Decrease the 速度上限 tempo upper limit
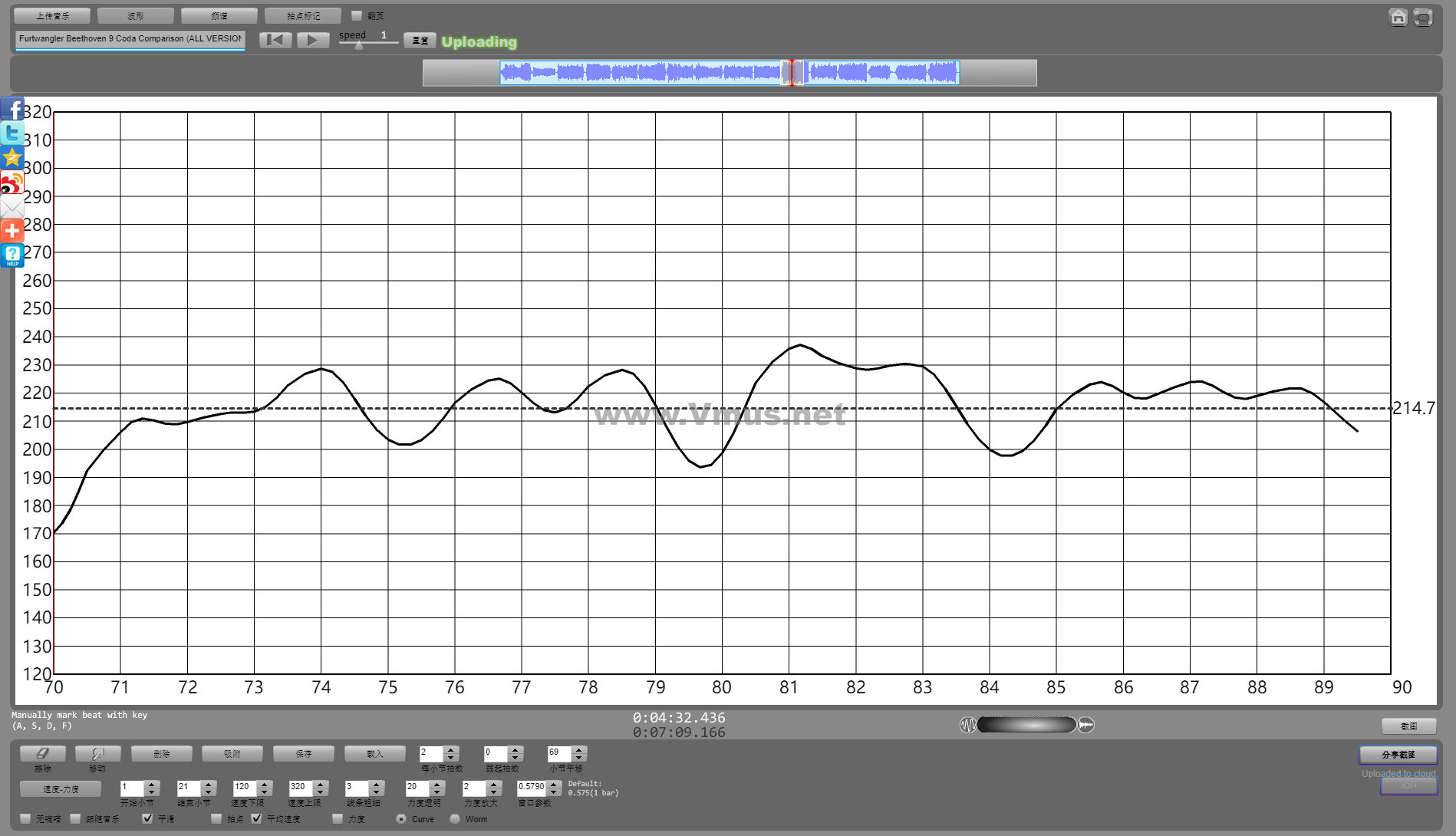The width and height of the screenshot is (1456, 836). [x=321, y=792]
